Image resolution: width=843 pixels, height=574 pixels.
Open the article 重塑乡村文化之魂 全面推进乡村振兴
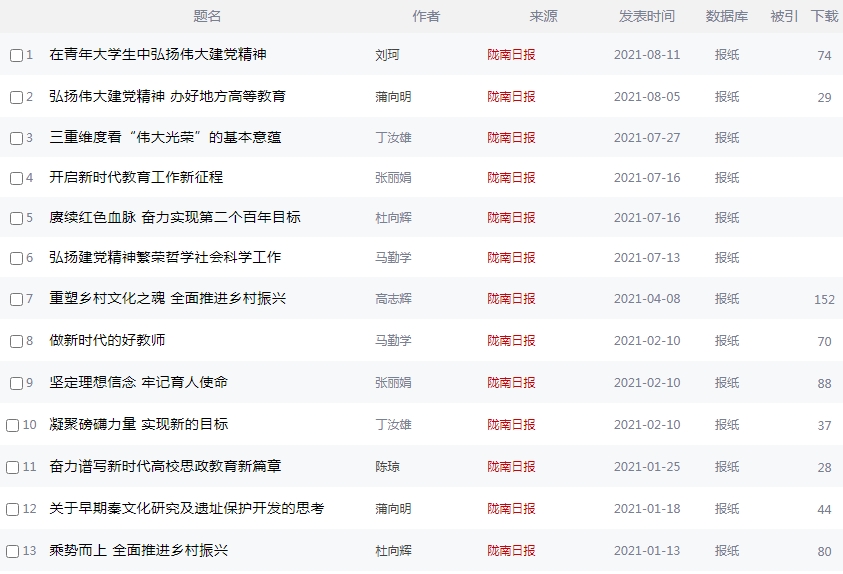point(167,299)
